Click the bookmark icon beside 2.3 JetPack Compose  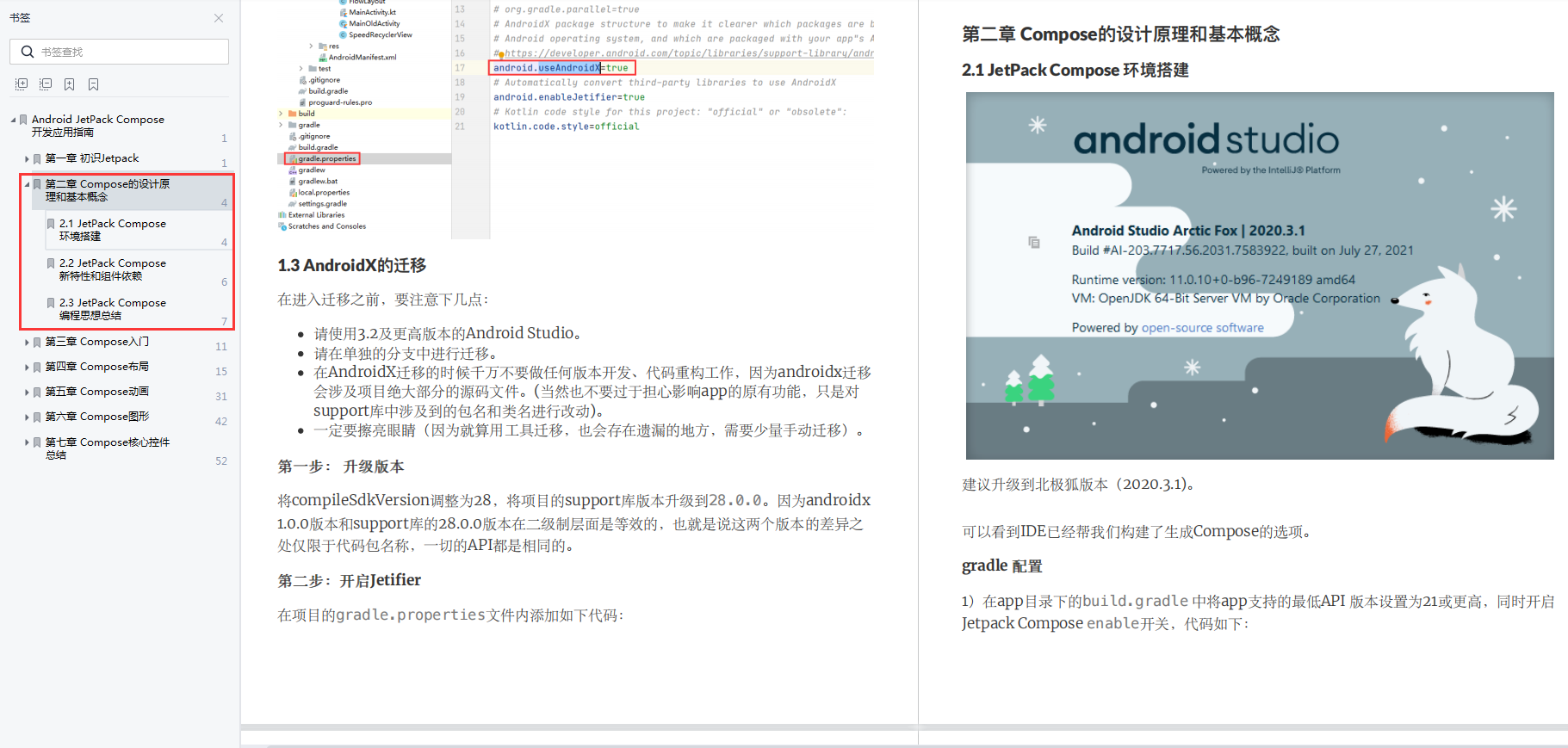click(x=51, y=303)
